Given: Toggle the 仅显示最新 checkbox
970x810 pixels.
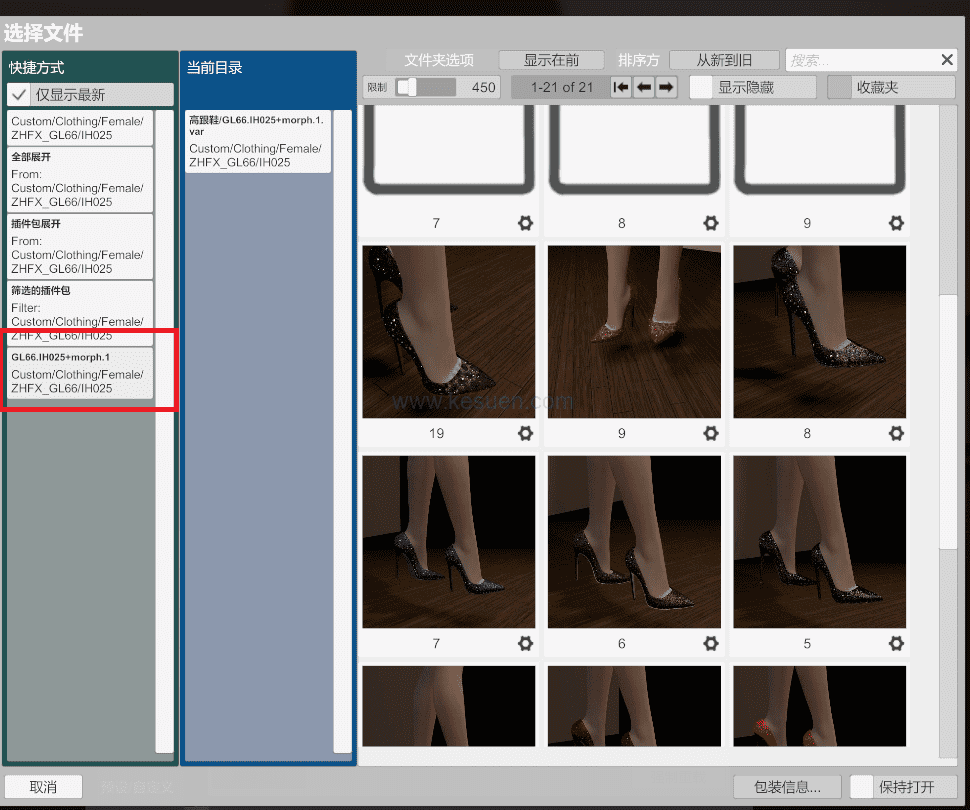Looking at the screenshot, I should pyautogui.click(x=19, y=95).
